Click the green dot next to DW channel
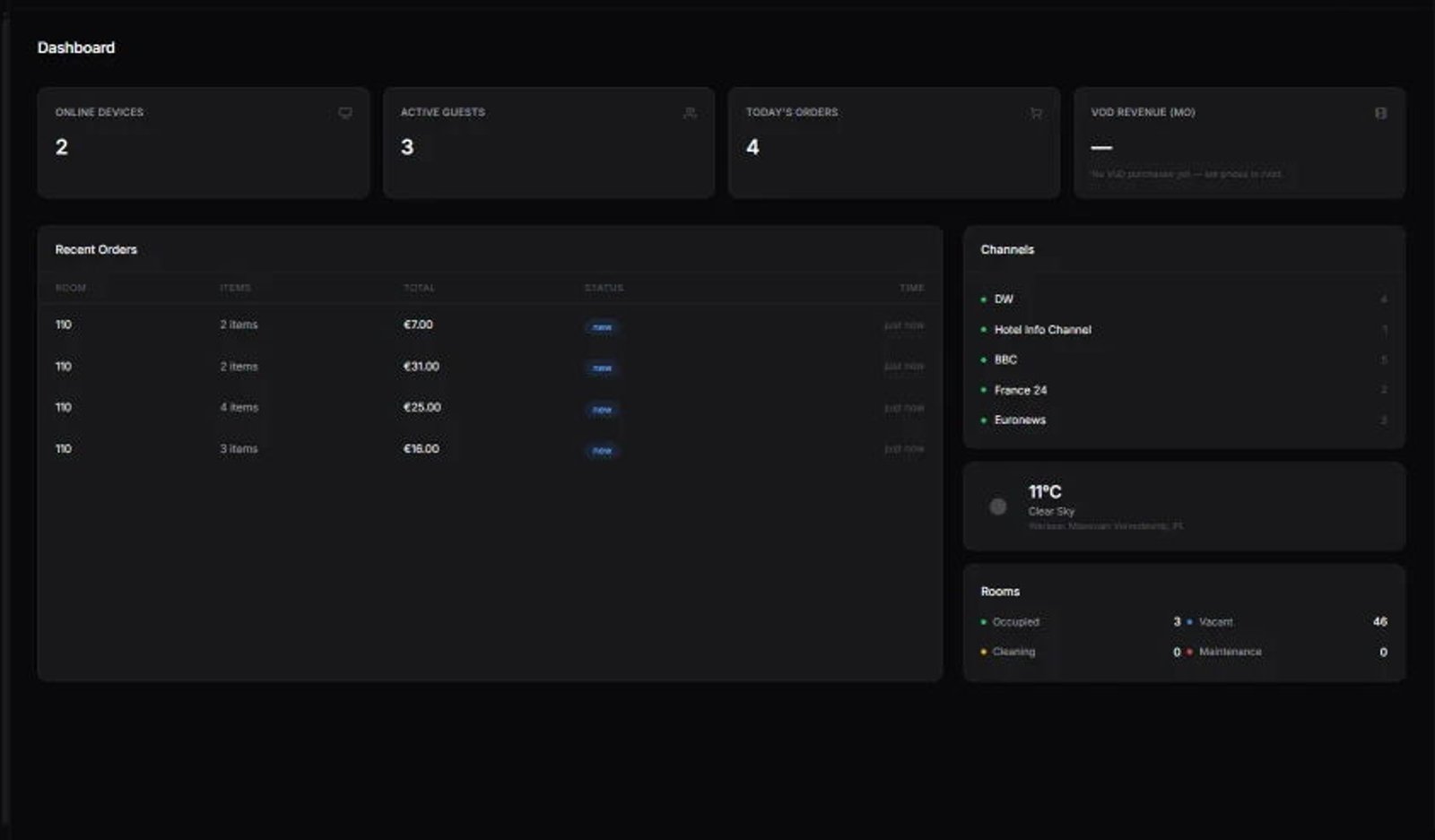This screenshot has height=840, width=1435. click(984, 299)
